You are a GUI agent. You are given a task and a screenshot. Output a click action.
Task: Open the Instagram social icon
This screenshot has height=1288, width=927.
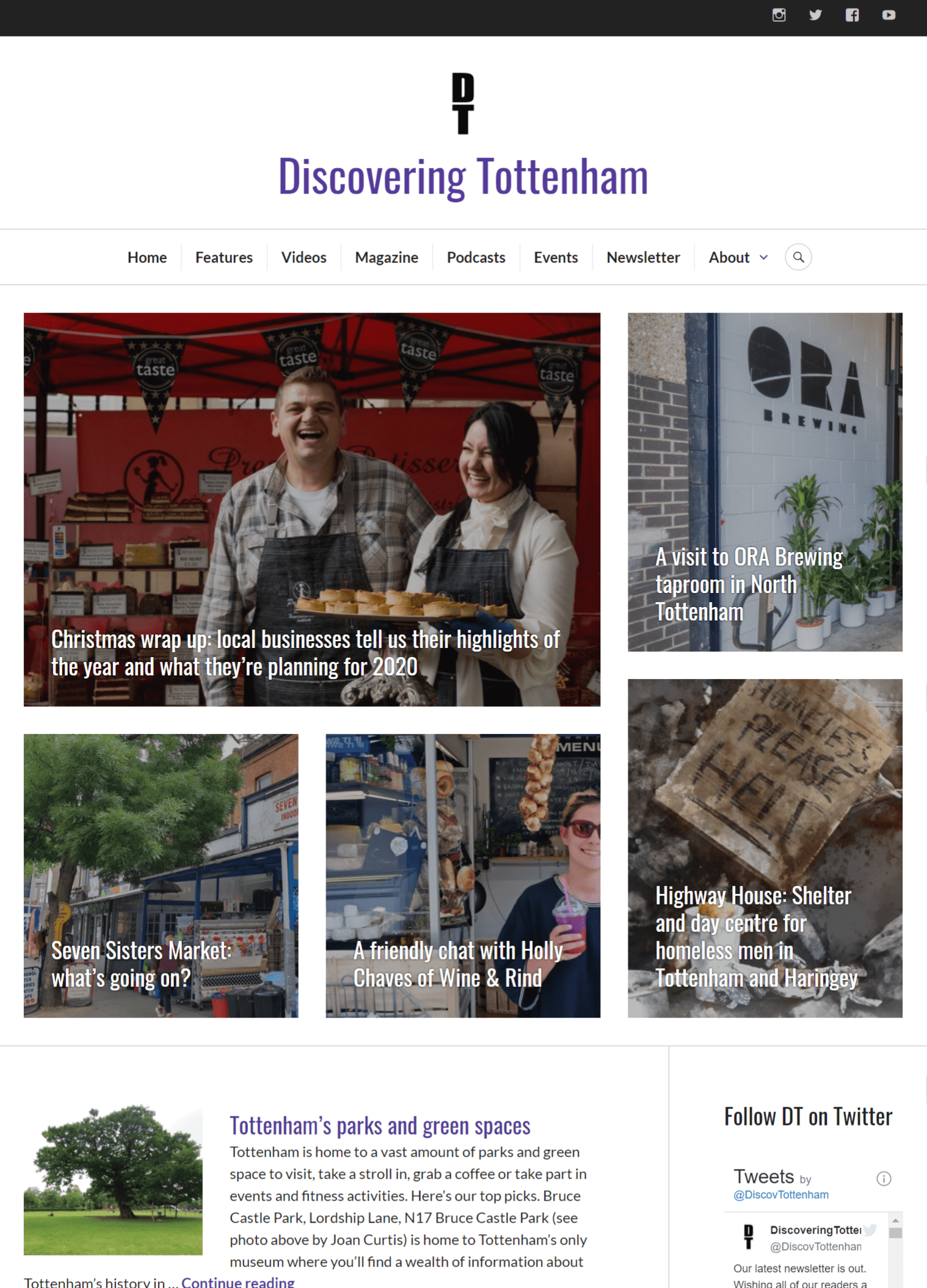(x=779, y=15)
